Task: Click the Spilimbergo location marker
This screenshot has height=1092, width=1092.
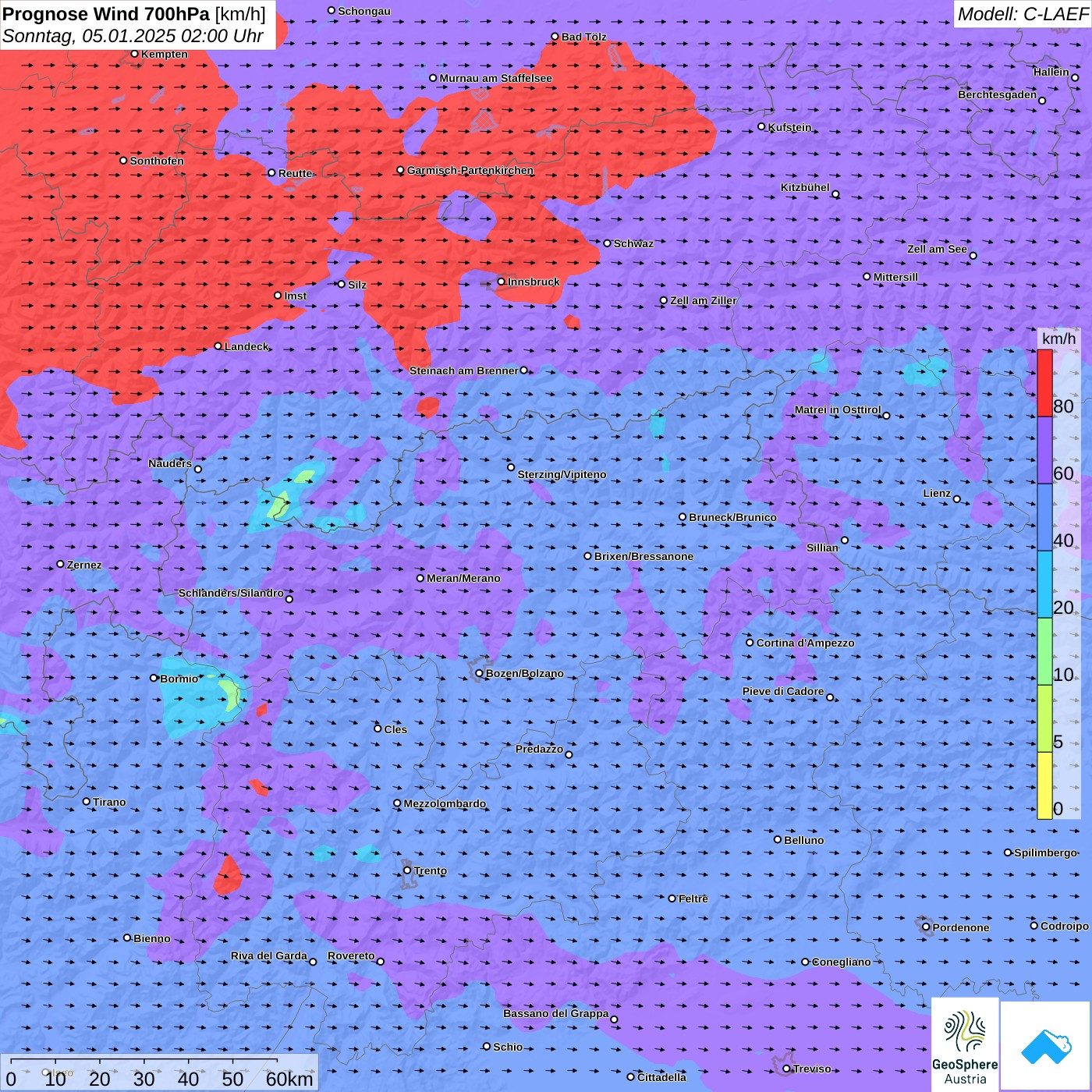Action: tap(1008, 853)
